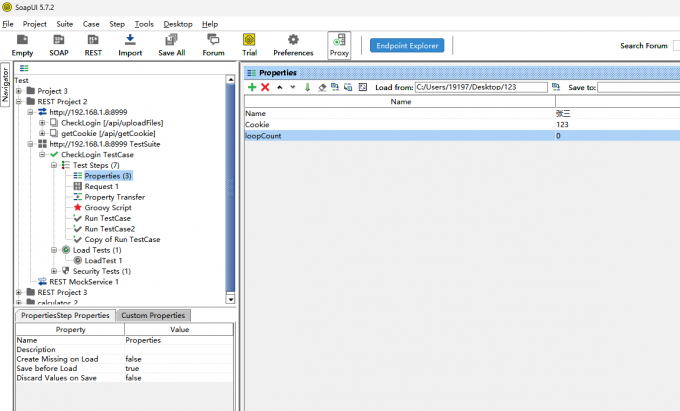This screenshot has height=411, width=680.
Task: Click navigator scrollbar down arrow
Action: (x=231, y=300)
